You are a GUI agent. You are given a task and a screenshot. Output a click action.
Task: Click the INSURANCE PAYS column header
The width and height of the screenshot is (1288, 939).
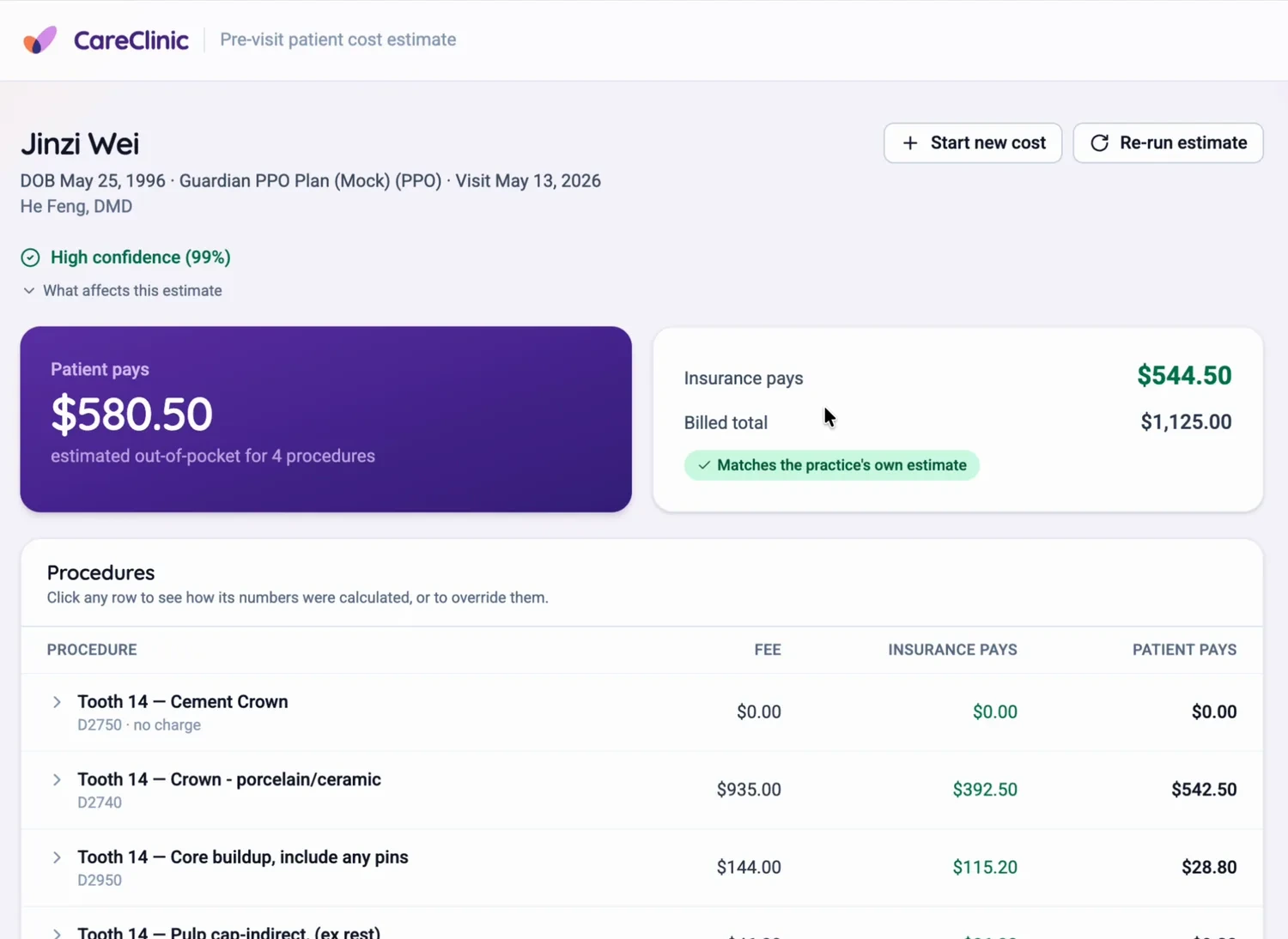pyautogui.click(x=952, y=650)
